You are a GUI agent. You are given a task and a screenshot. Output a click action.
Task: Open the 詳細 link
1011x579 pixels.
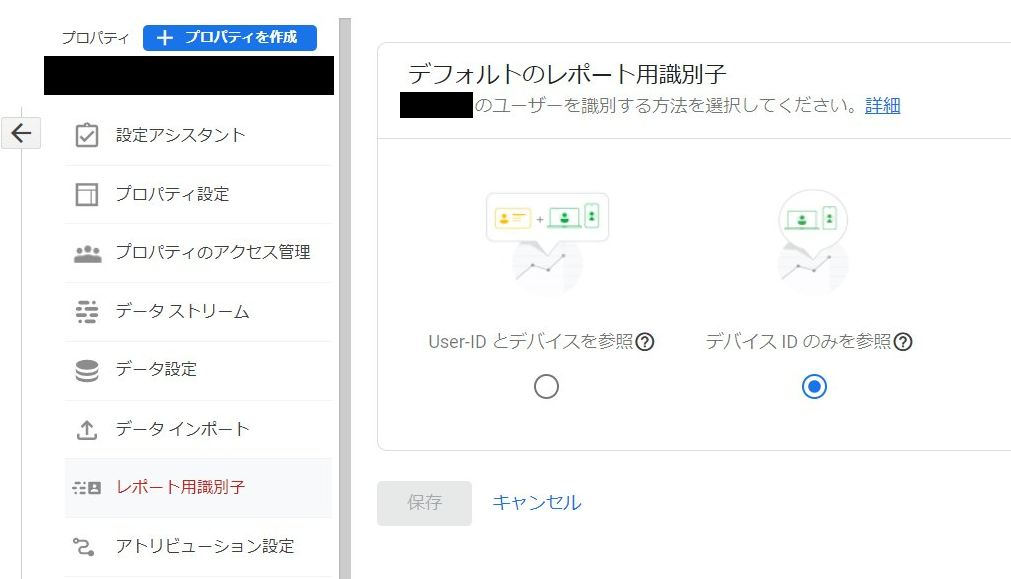[x=882, y=105]
